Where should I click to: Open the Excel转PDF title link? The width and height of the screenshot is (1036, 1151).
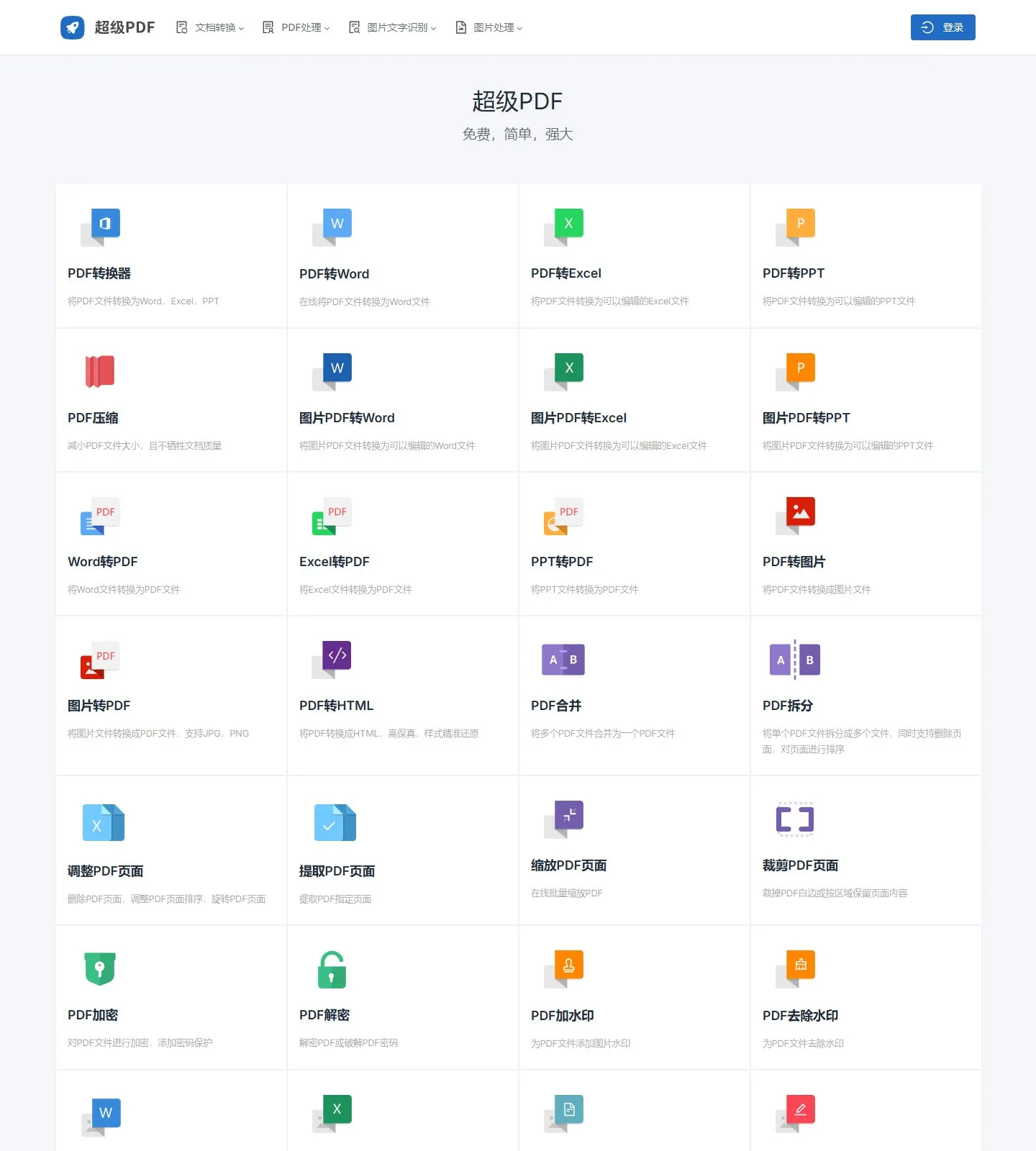(x=334, y=562)
